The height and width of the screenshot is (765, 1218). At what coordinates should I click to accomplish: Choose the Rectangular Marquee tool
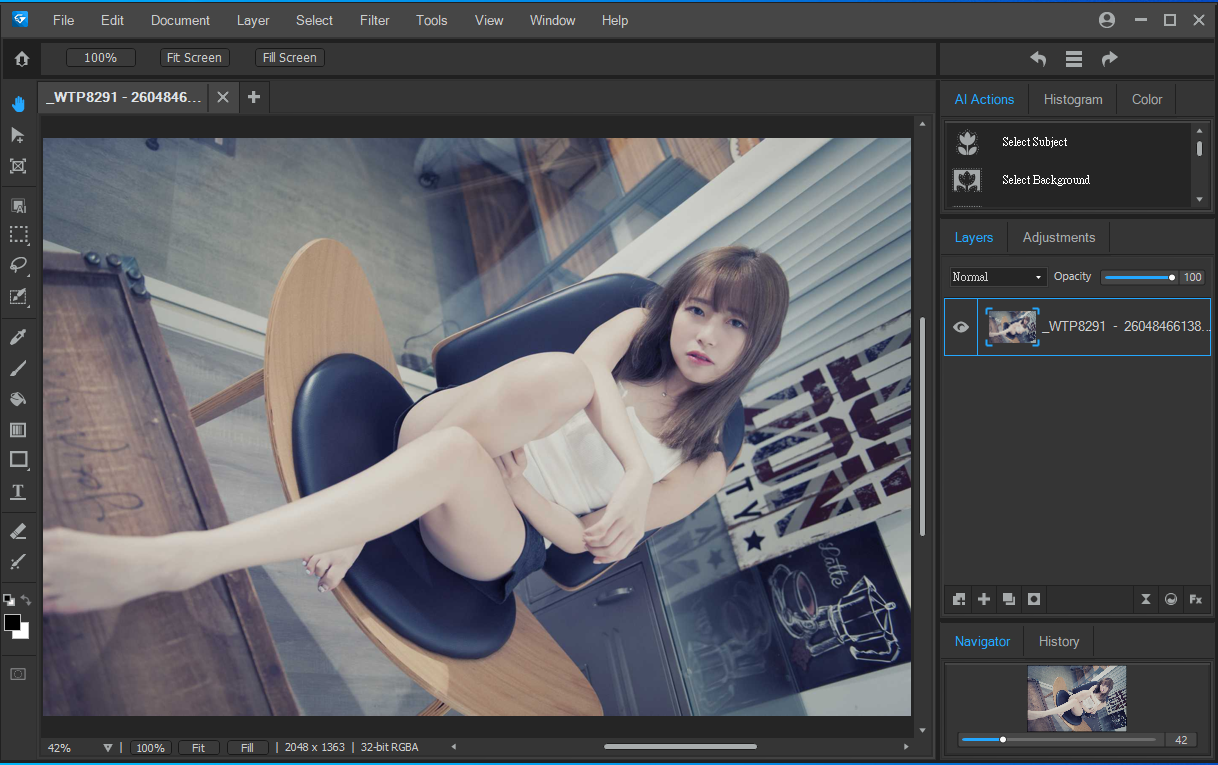tap(18, 235)
